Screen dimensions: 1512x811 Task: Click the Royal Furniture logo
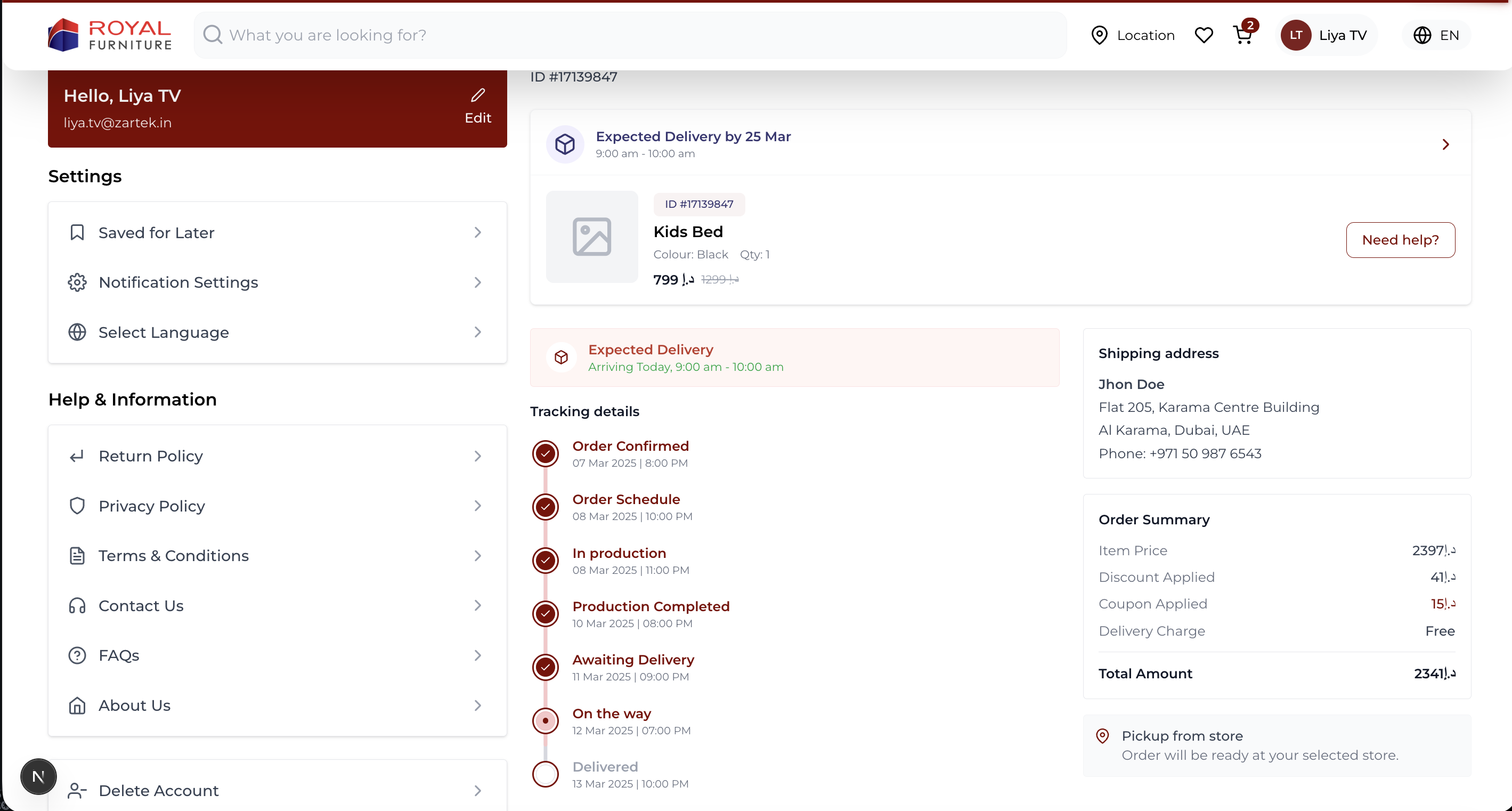coord(110,35)
